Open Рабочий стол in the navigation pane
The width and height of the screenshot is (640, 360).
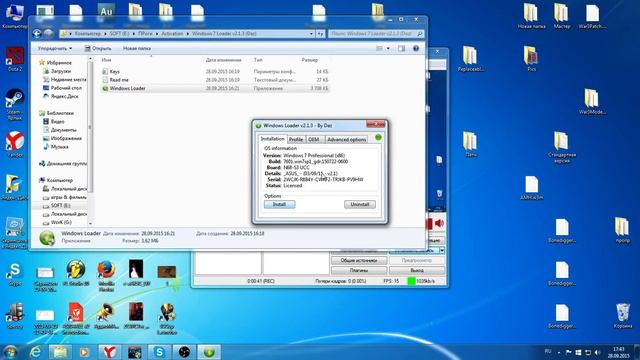point(62,88)
